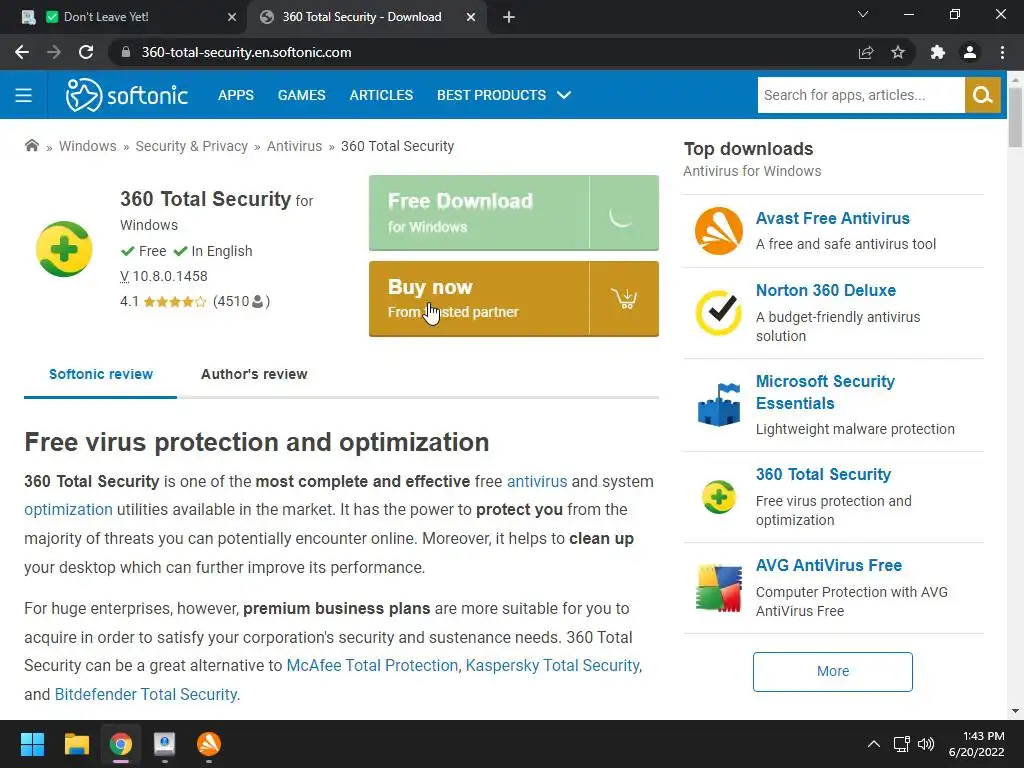1024x768 pixels.
Task: View site info via the lock icon
Action: [x=126, y=52]
